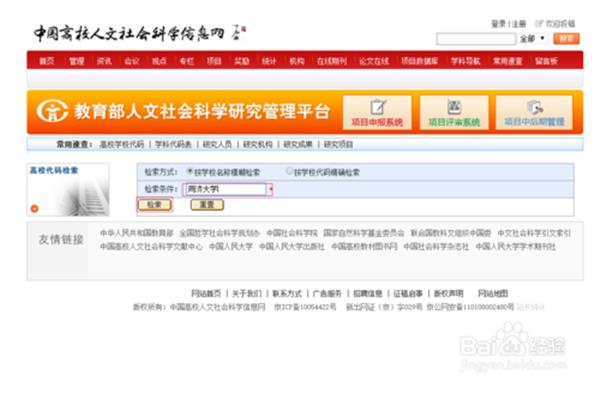Open 项目中后期管理 (mid/late-stage project management)
The width and height of the screenshot is (600, 400).
click(534, 113)
